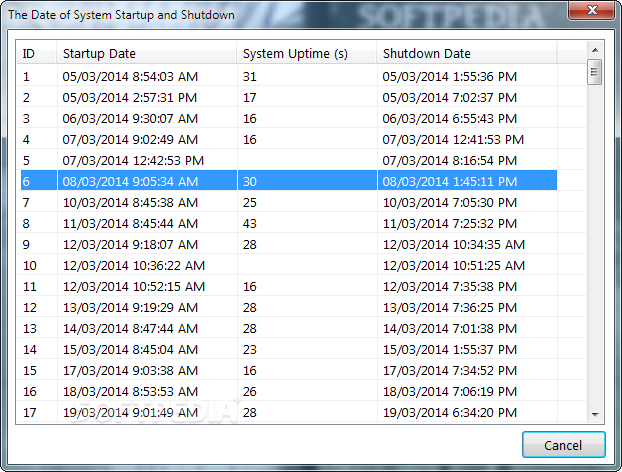The height and width of the screenshot is (472, 622).
Task: Click shutdown date 06/03/2014 6:55:43 PM
Action: [450, 119]
